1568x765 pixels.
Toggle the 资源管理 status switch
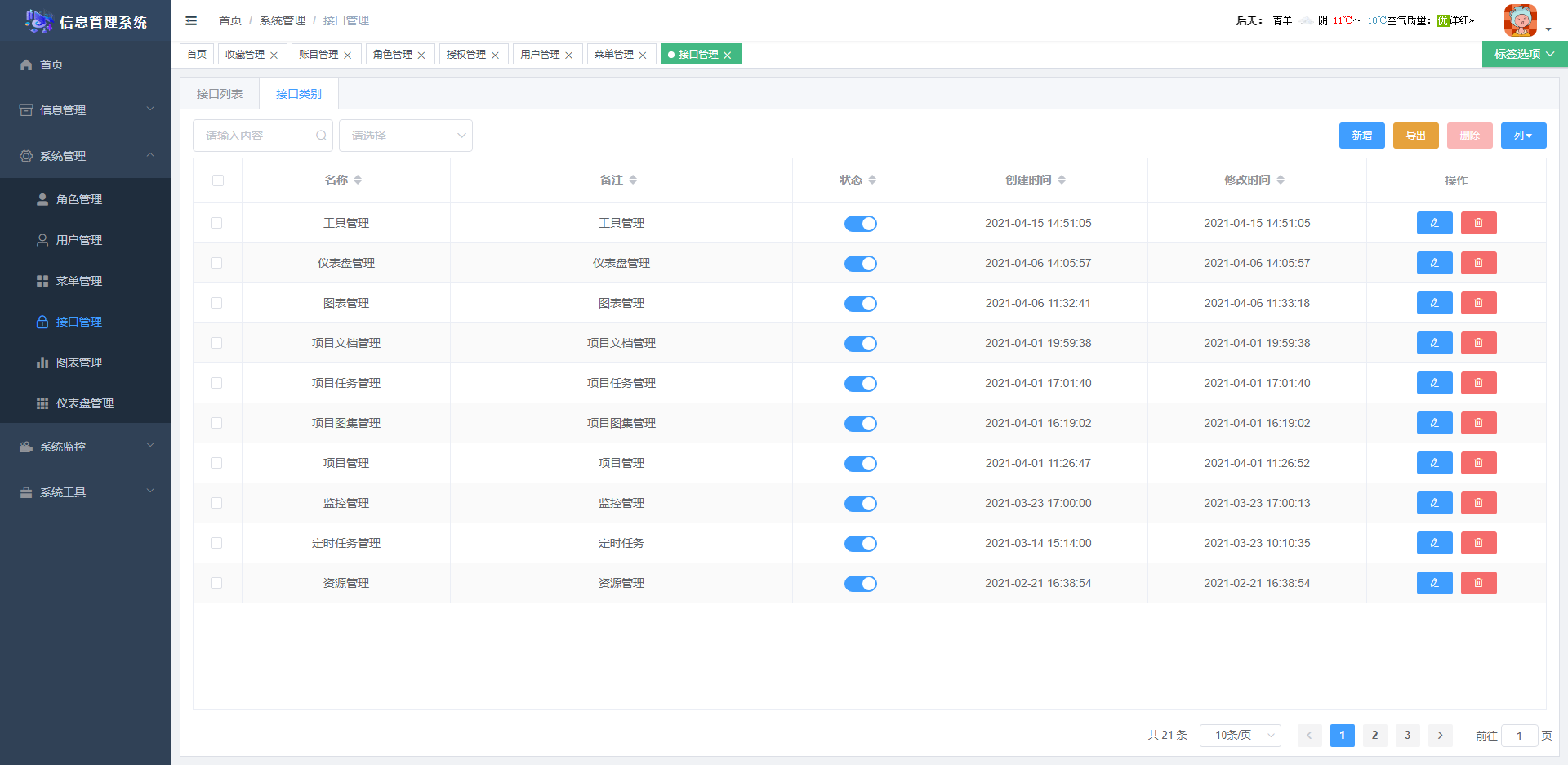[860, 584]
